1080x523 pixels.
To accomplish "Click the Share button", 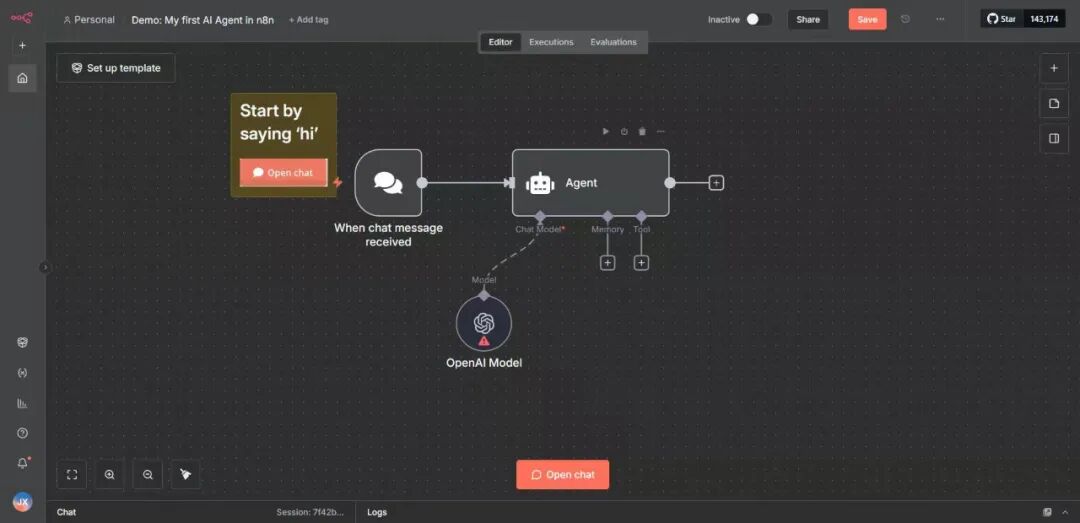I will (x=808, y=19).
